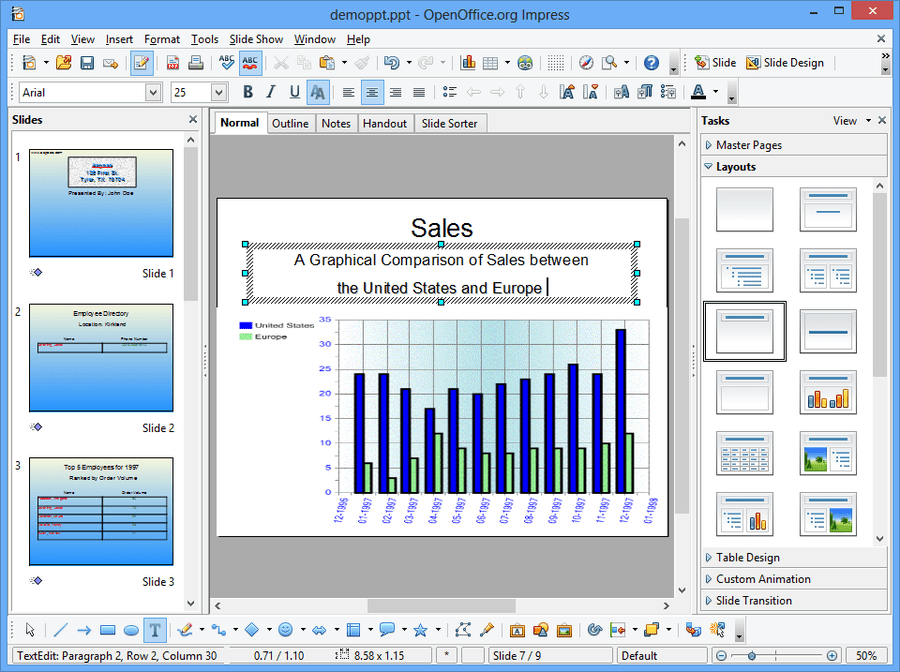Click the Save document icon
Screen dimensions: 900x672
87,63
